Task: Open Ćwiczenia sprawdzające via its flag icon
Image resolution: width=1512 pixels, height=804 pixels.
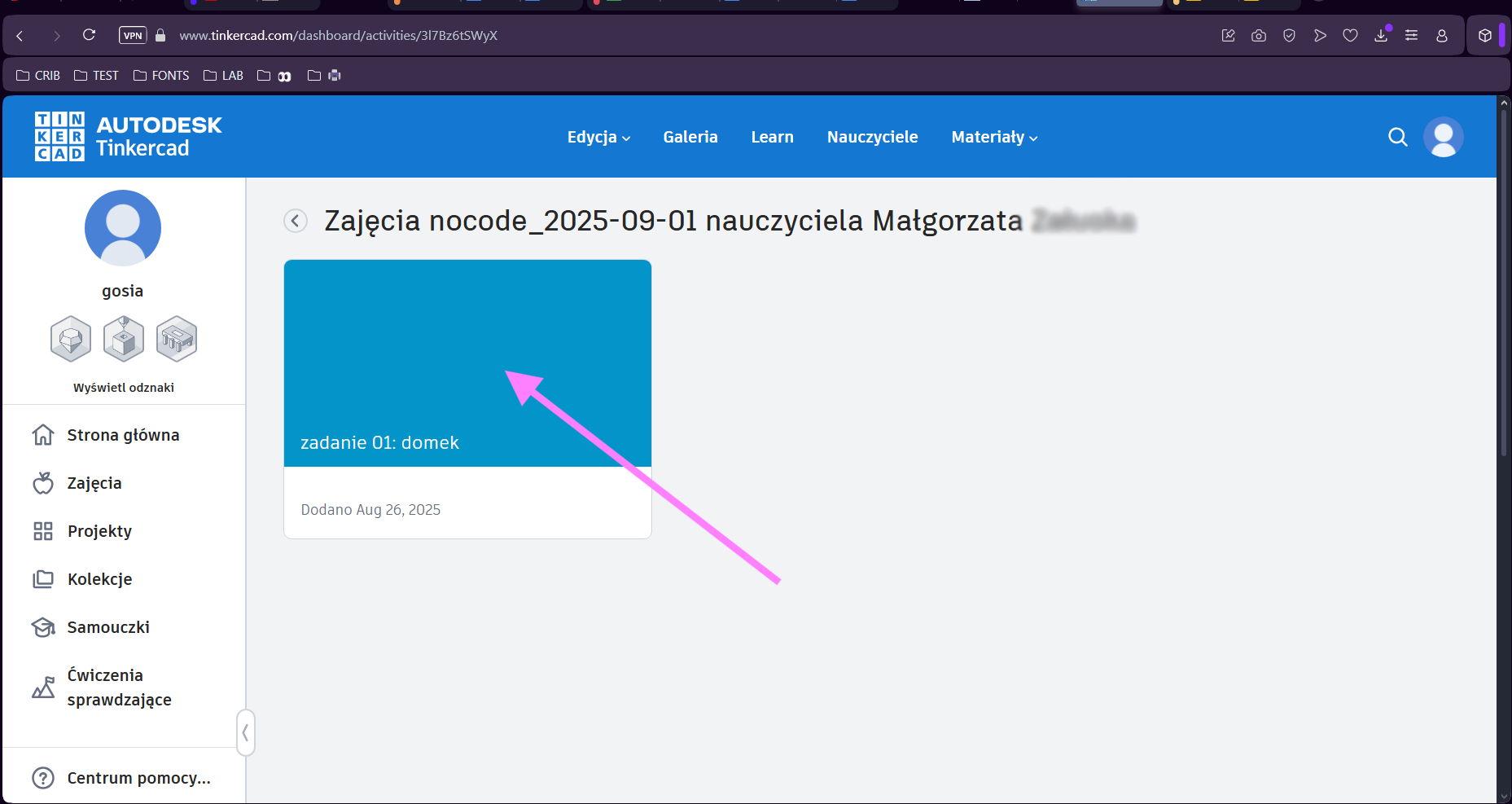Action: 42,687
